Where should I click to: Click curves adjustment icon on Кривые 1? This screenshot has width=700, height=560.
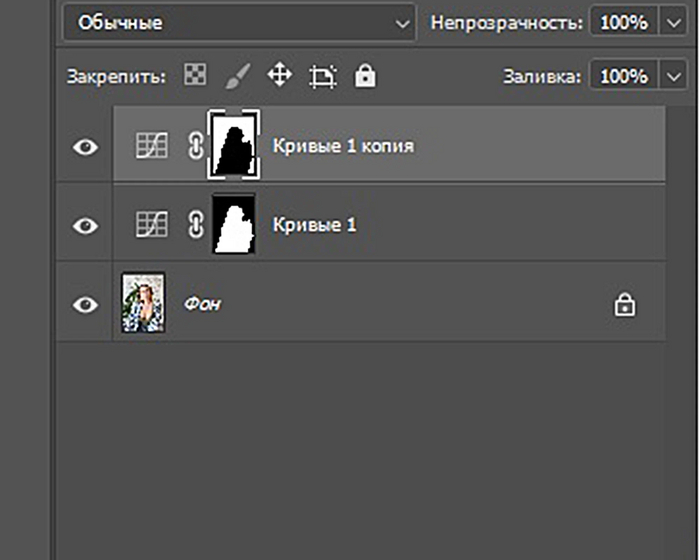coord(151,225)
